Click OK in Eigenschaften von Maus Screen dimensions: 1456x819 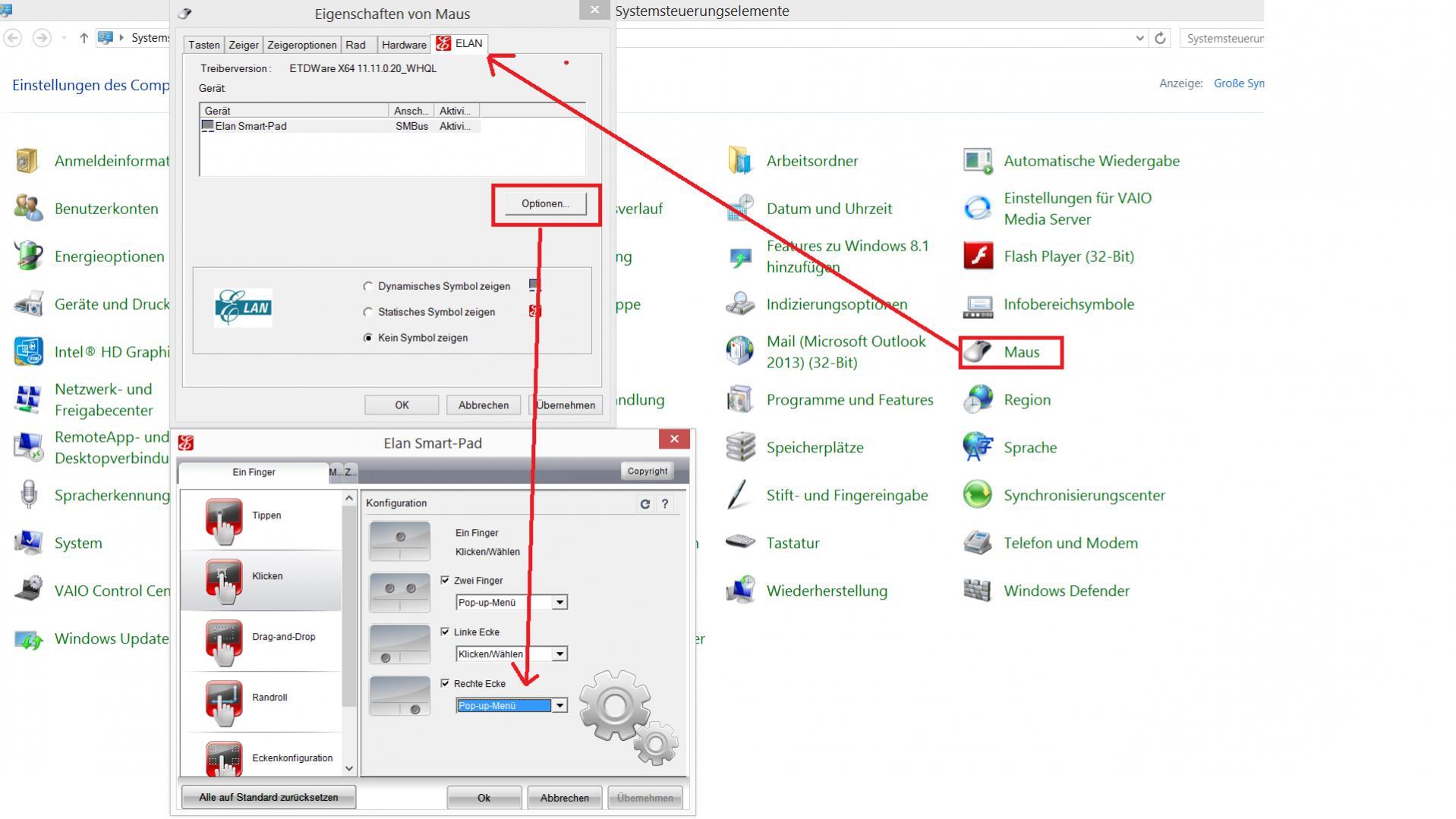click(402, 405)
